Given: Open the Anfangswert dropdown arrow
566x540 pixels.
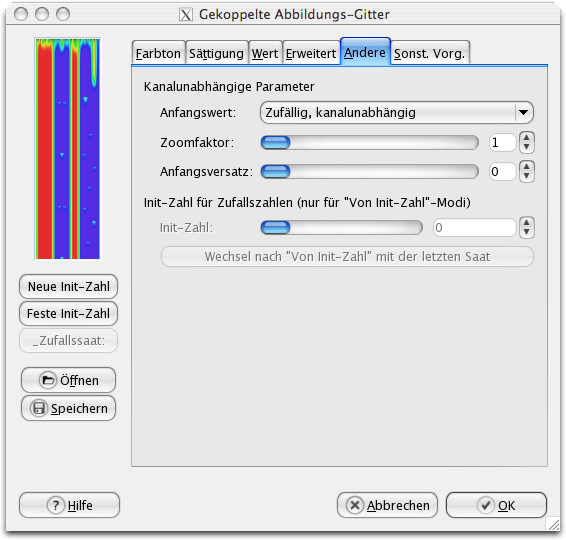Looking at the screenshot, I should pos(523,113).
